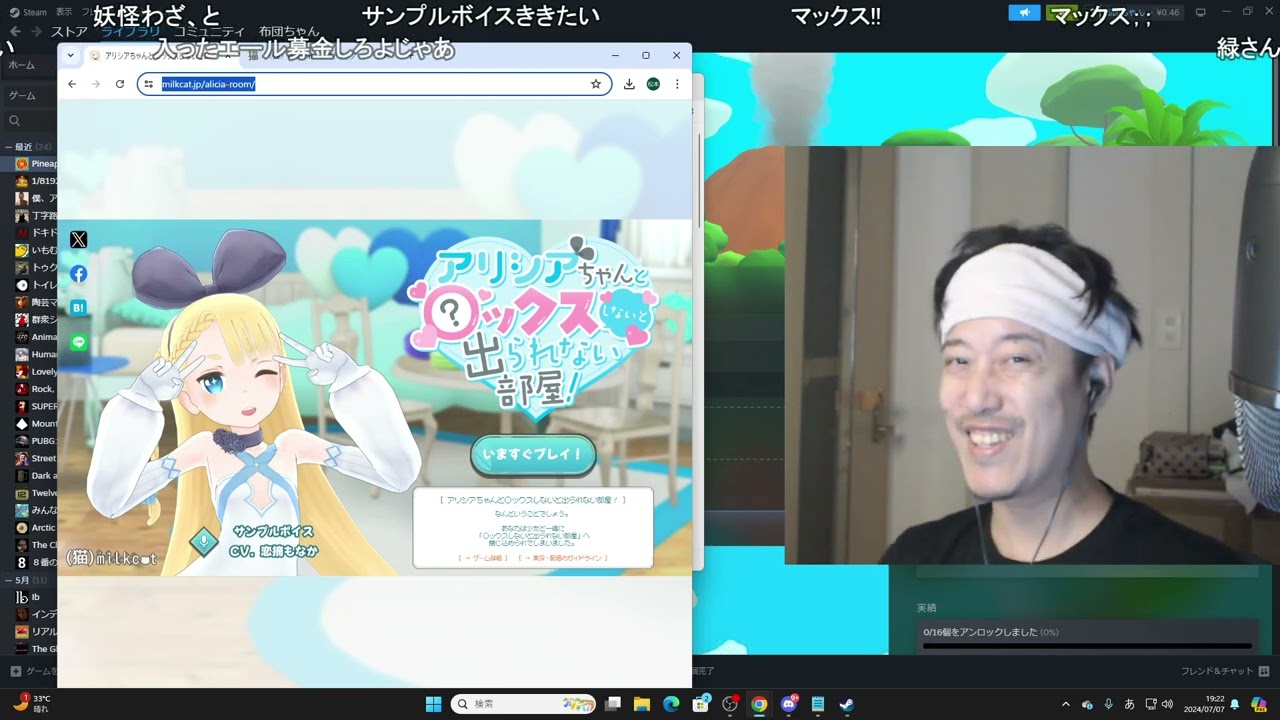
Task: Select the アリシアちゃん browser tab
Action: click(x=160, y=56)
